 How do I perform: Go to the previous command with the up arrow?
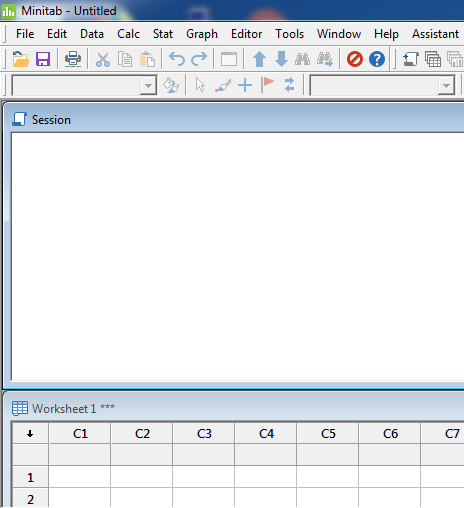(259, 59)
